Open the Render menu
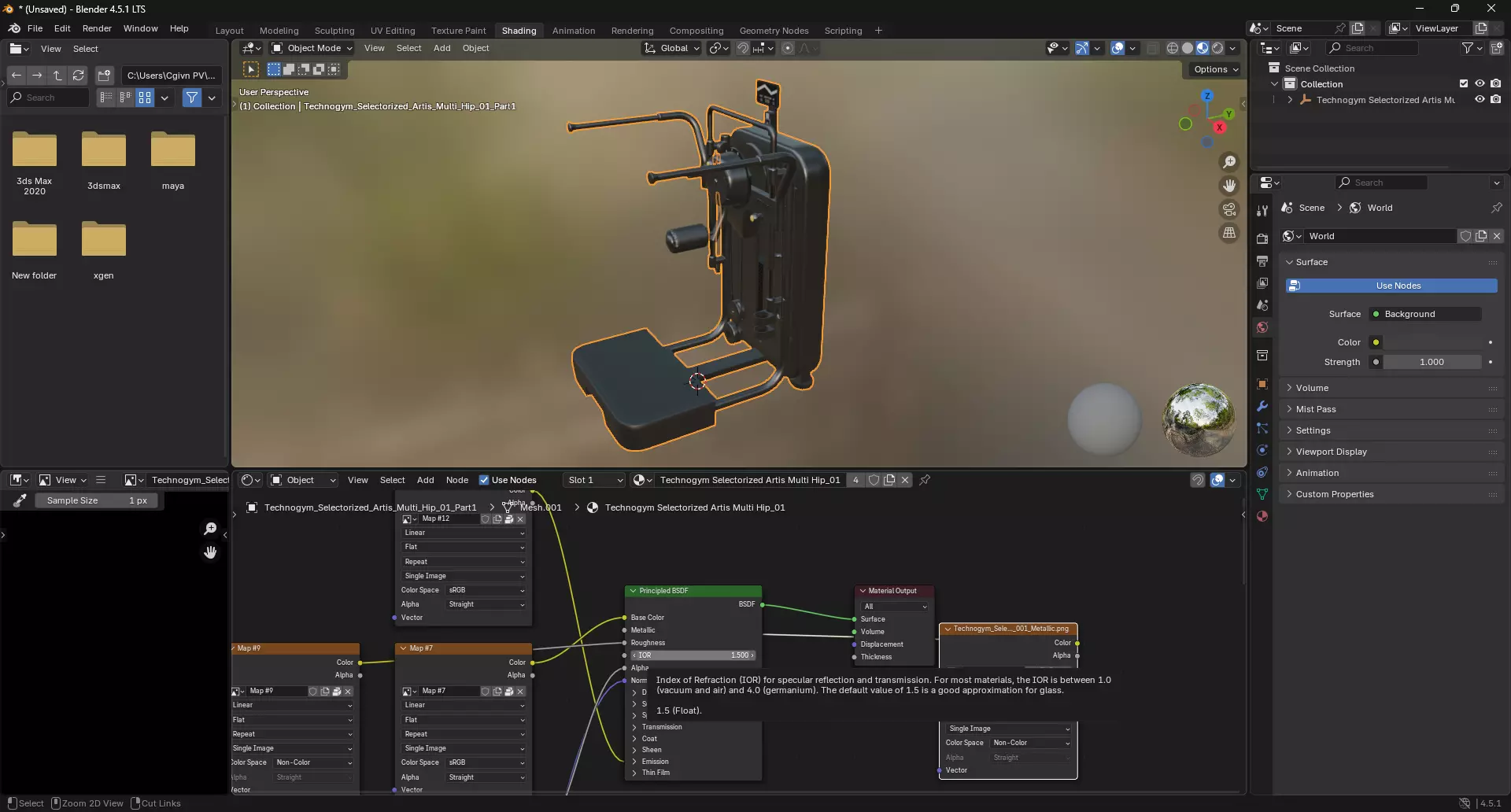1511x812 pixels. click(x=97, y=28)
